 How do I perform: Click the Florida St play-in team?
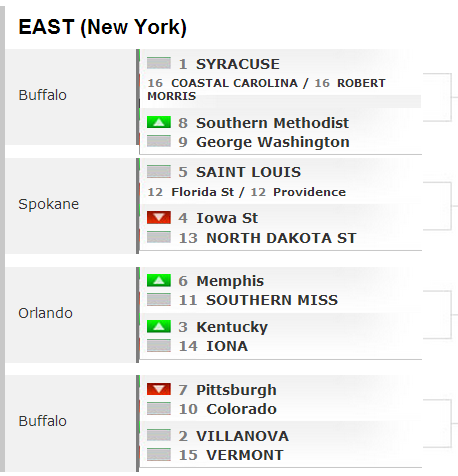pos(202,192)
